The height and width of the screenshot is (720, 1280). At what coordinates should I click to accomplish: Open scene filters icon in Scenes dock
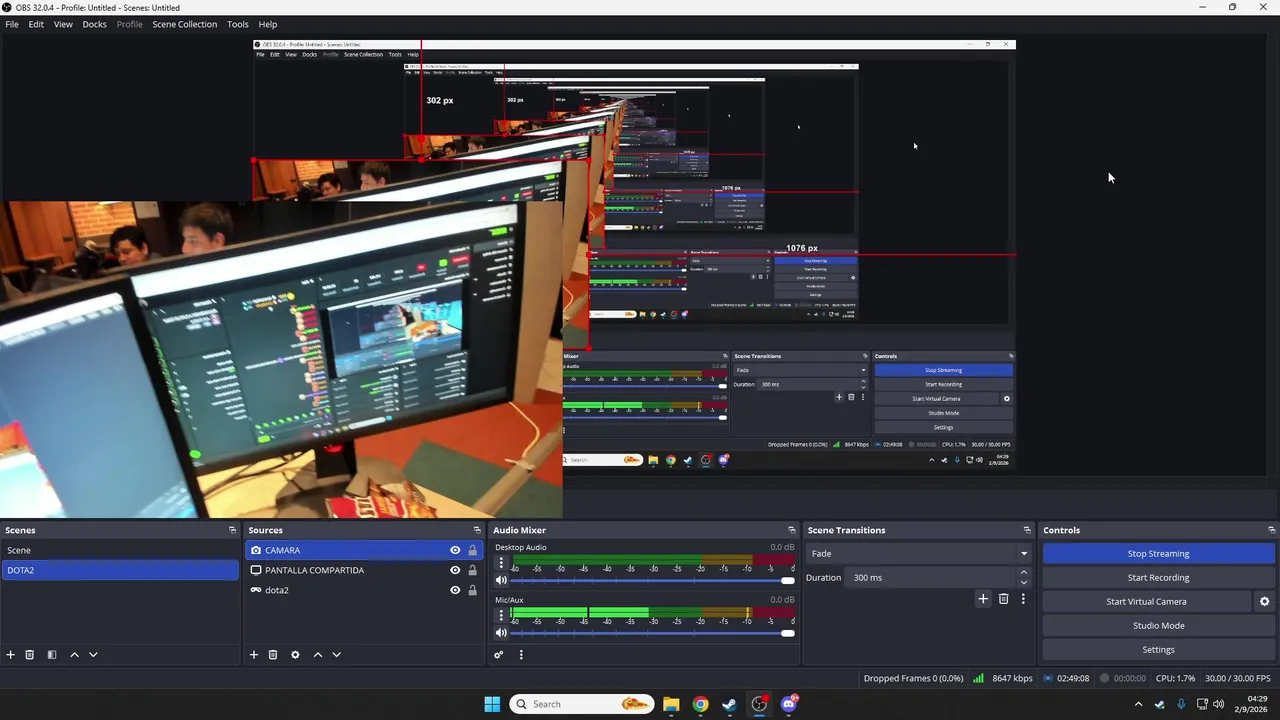point(52,655)
